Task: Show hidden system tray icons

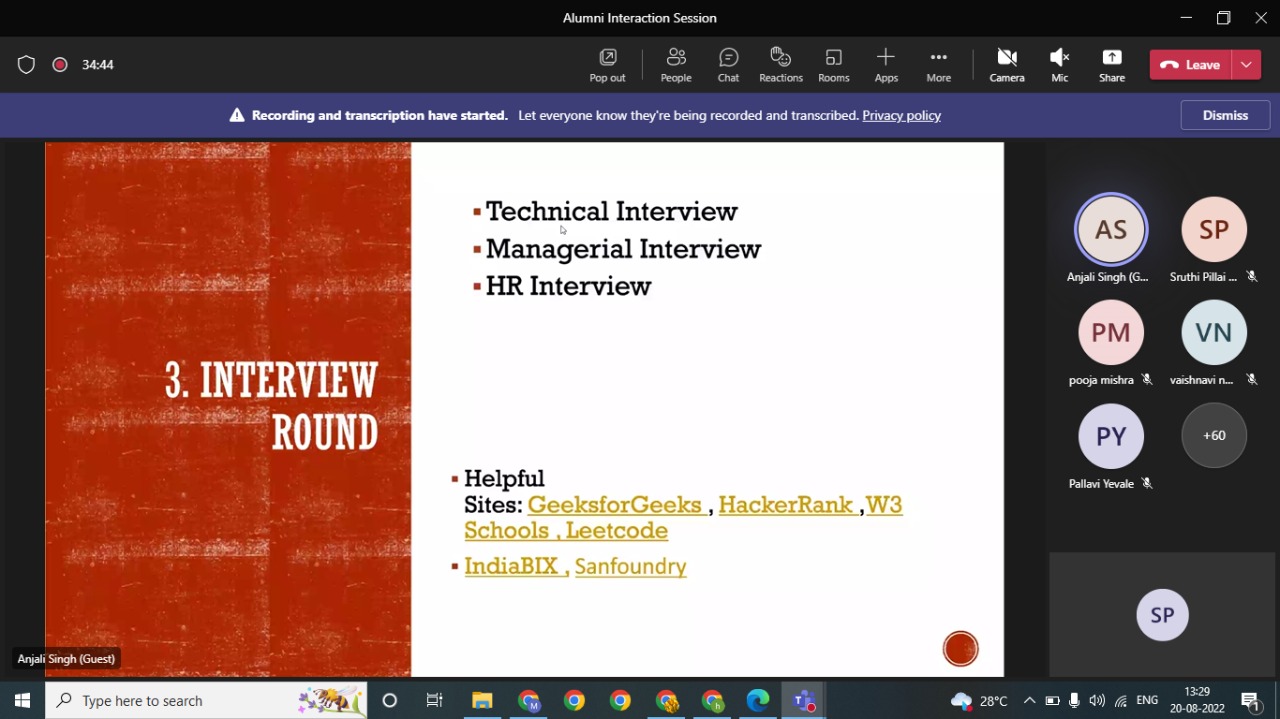Action: 1029,701
